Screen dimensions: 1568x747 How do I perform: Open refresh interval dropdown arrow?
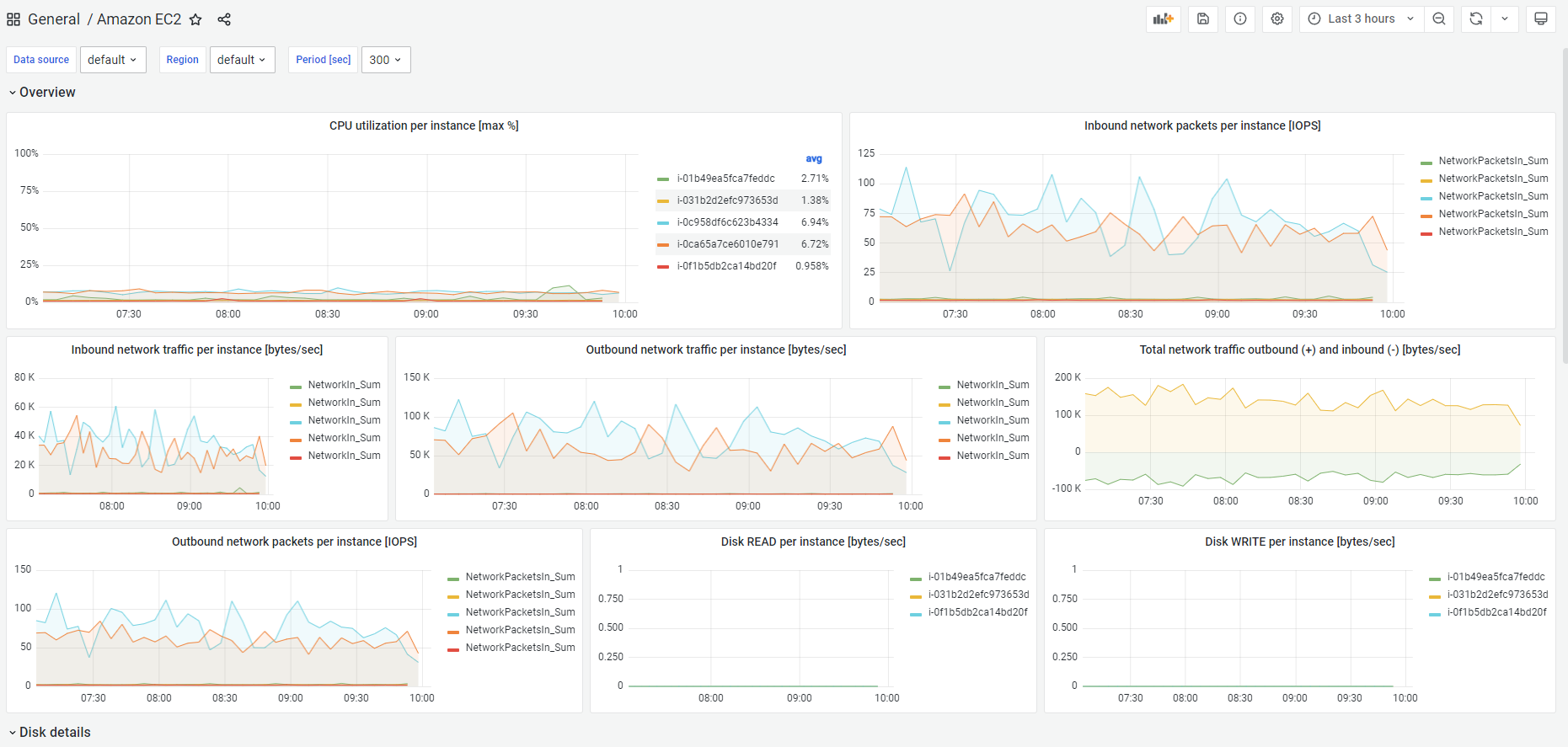click(x=1505, y=19)
